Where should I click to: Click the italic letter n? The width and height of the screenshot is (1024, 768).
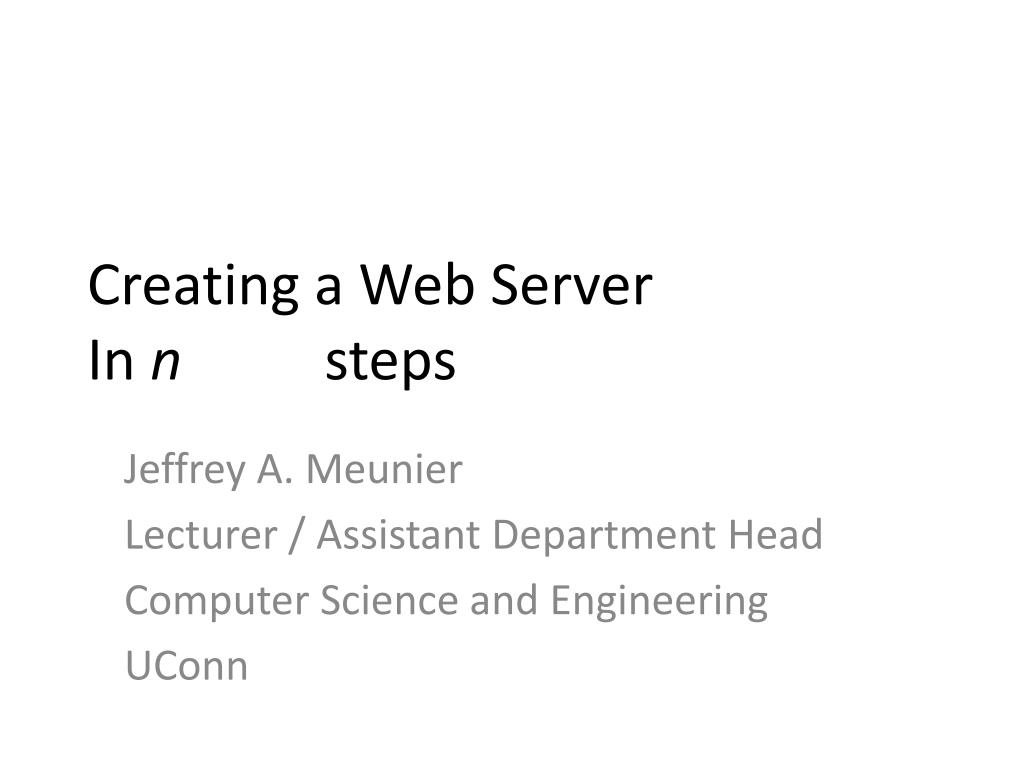pos(165,362)
